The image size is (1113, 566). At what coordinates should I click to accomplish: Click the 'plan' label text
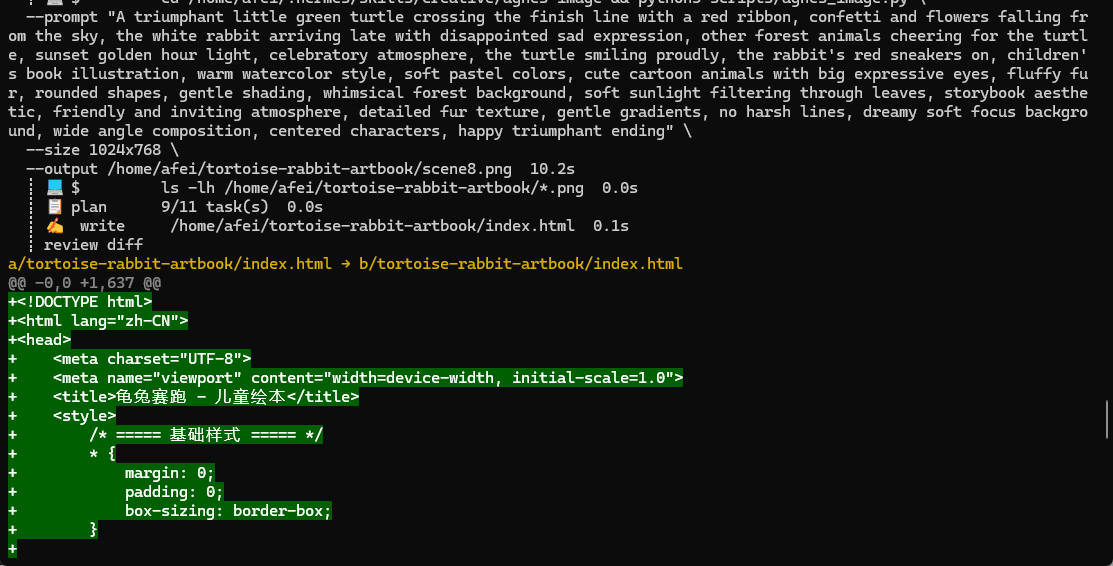tap(89, 207)
